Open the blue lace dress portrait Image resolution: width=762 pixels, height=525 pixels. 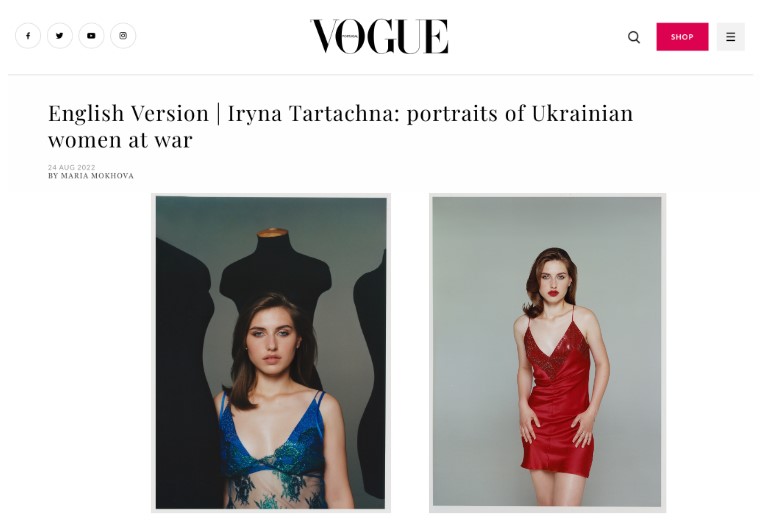[x=271, y=353]
